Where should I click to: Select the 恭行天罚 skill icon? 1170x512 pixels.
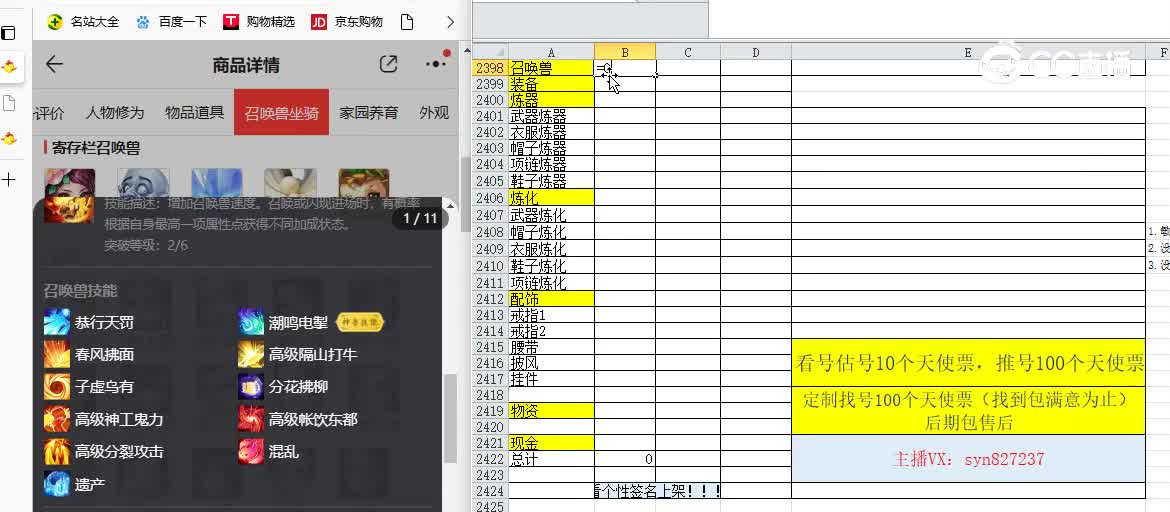pos(57,322)
